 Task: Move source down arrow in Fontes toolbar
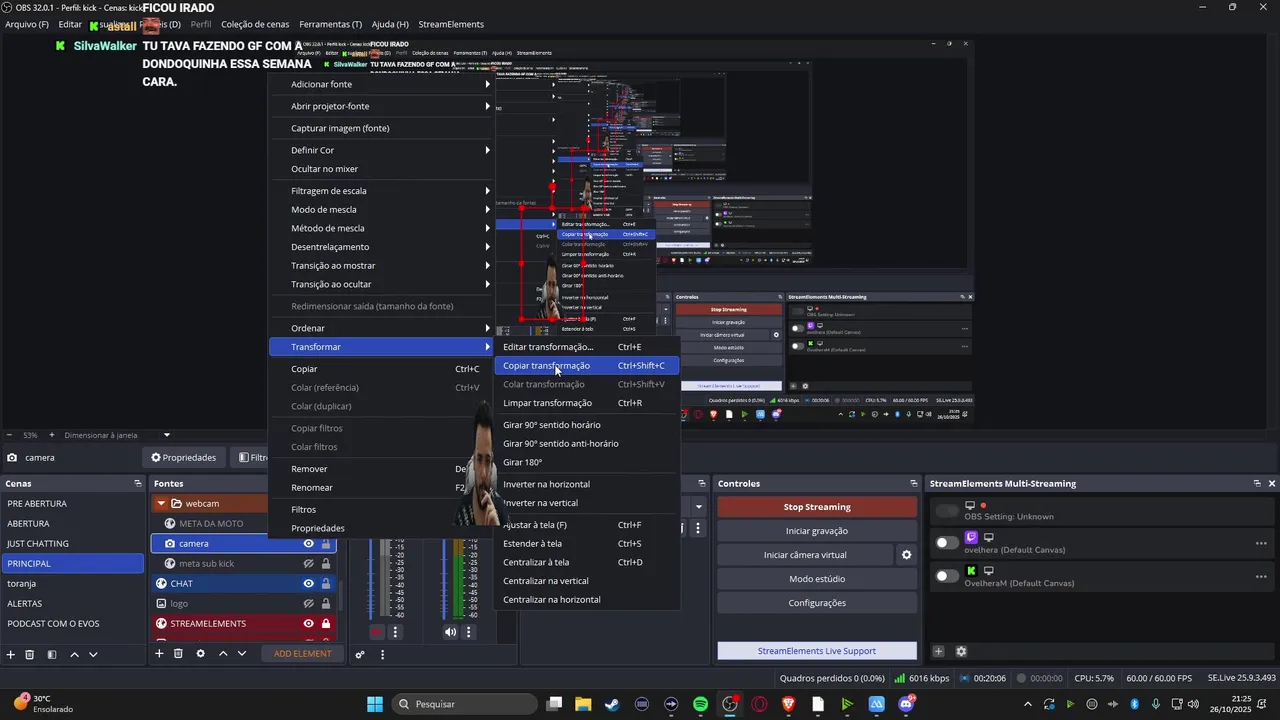coord(241,653)
